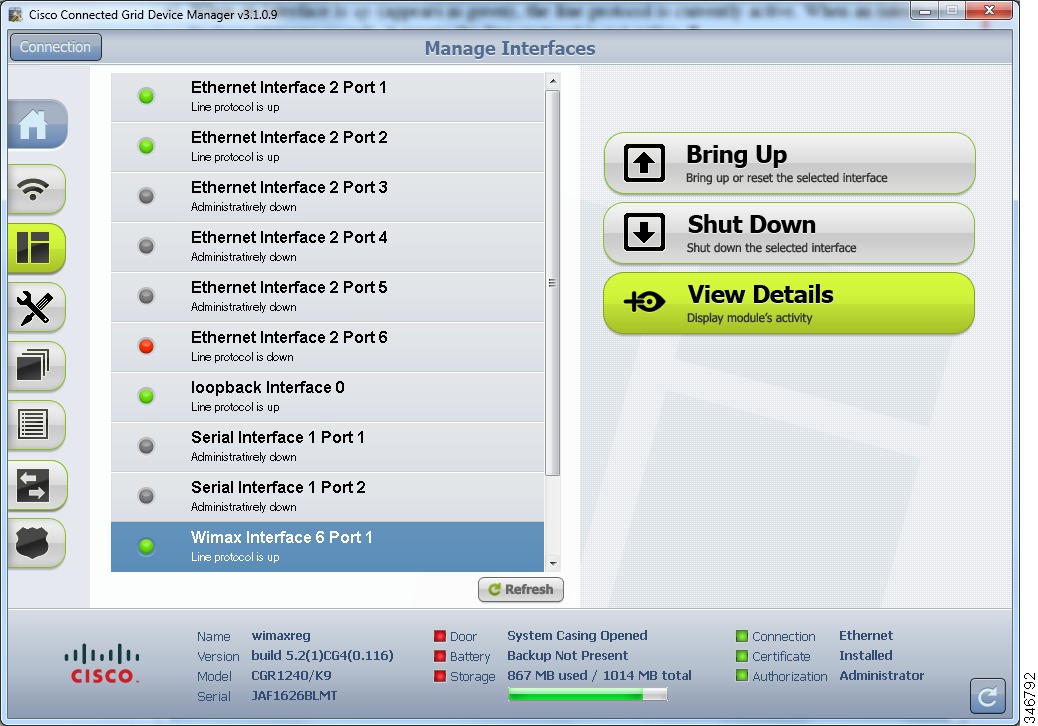
Task: Click the red Storage status indicator
Action: coord(440,676)
